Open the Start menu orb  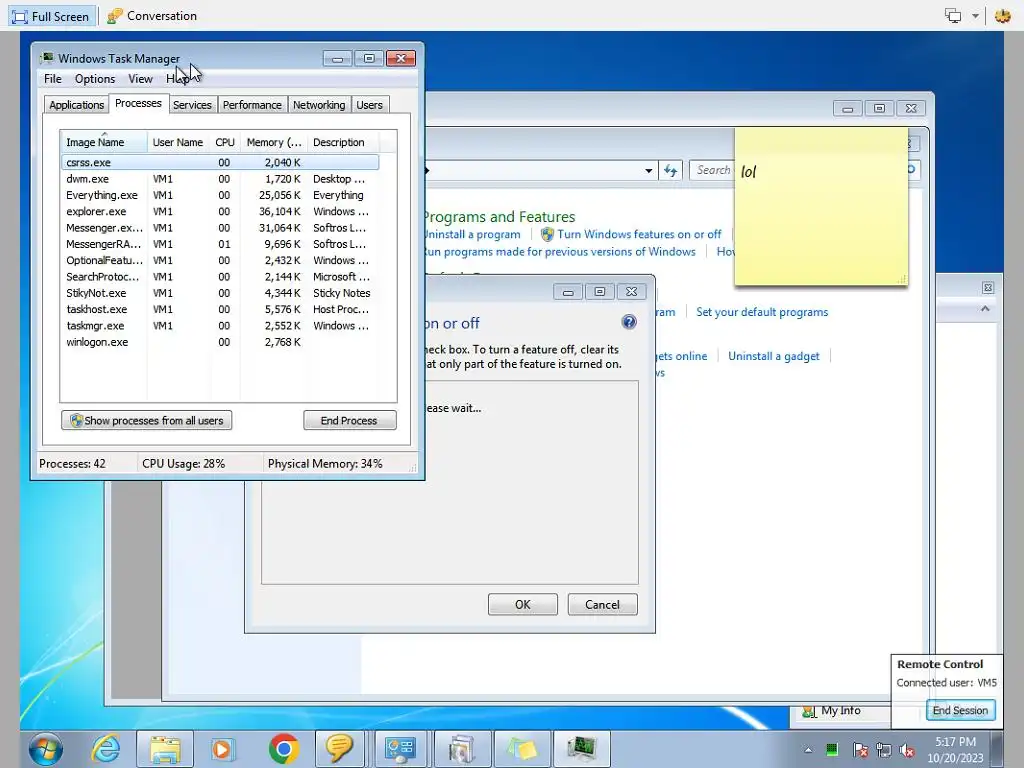coord(46,748)
